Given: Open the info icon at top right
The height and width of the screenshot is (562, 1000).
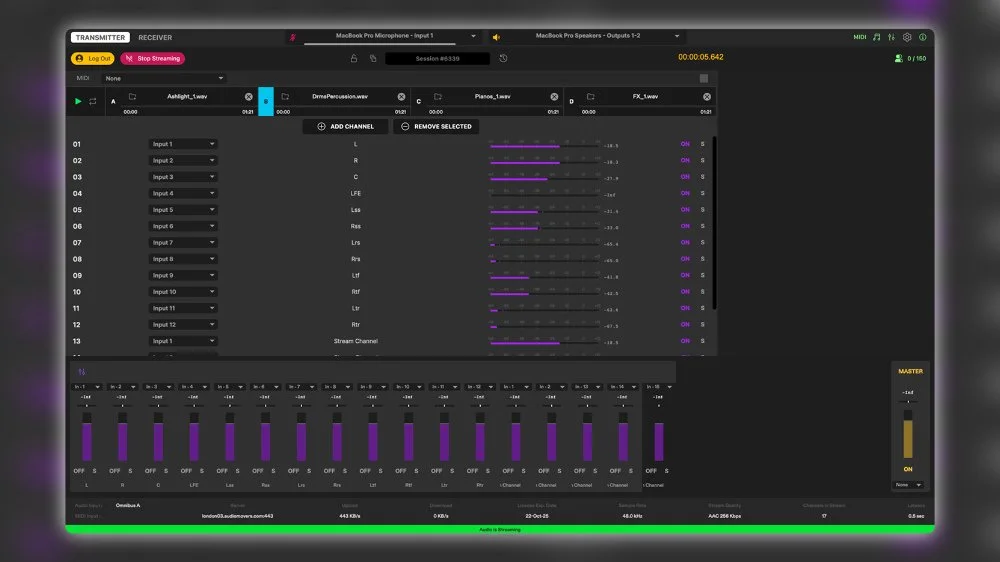Looking at the screenshot, I should point(923,37).
